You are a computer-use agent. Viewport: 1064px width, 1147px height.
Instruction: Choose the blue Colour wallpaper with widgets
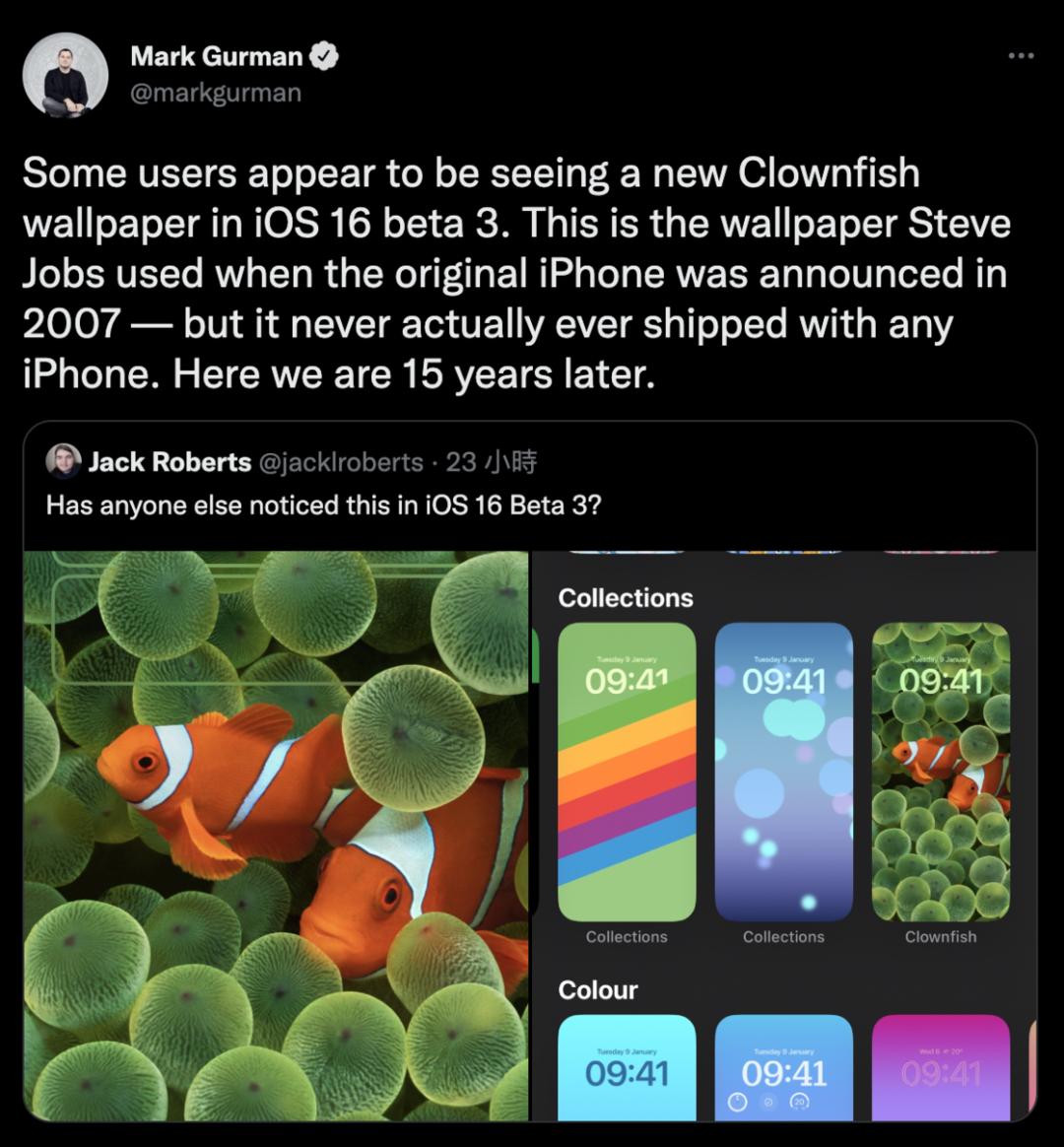(784, 1067)
